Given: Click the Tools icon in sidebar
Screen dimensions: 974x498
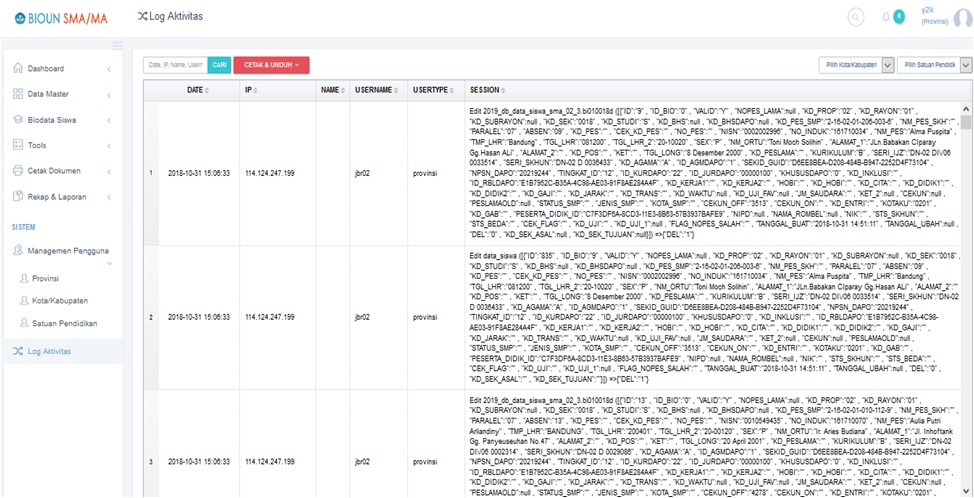Looking at the screenshot, I should click(x=18, y=145).
